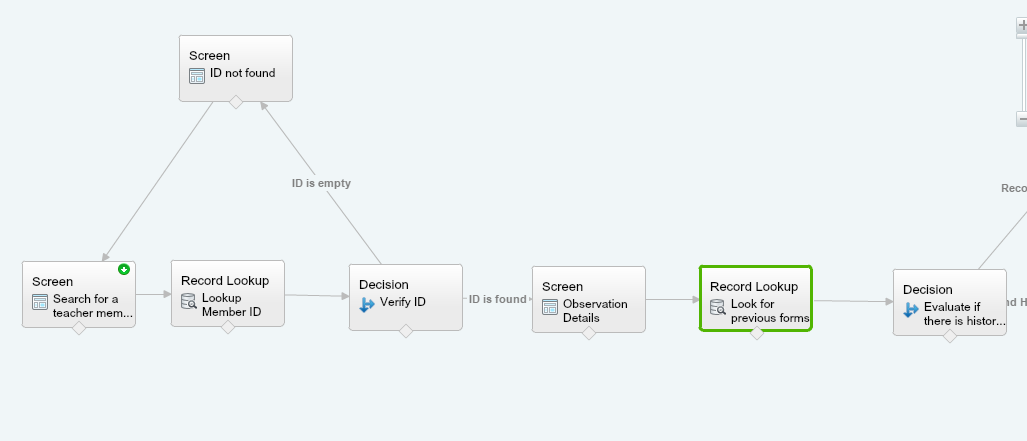This screenshot has height=441, width=1027.
Task: Click the zoom out minus button
Action: click(1022, 119)
